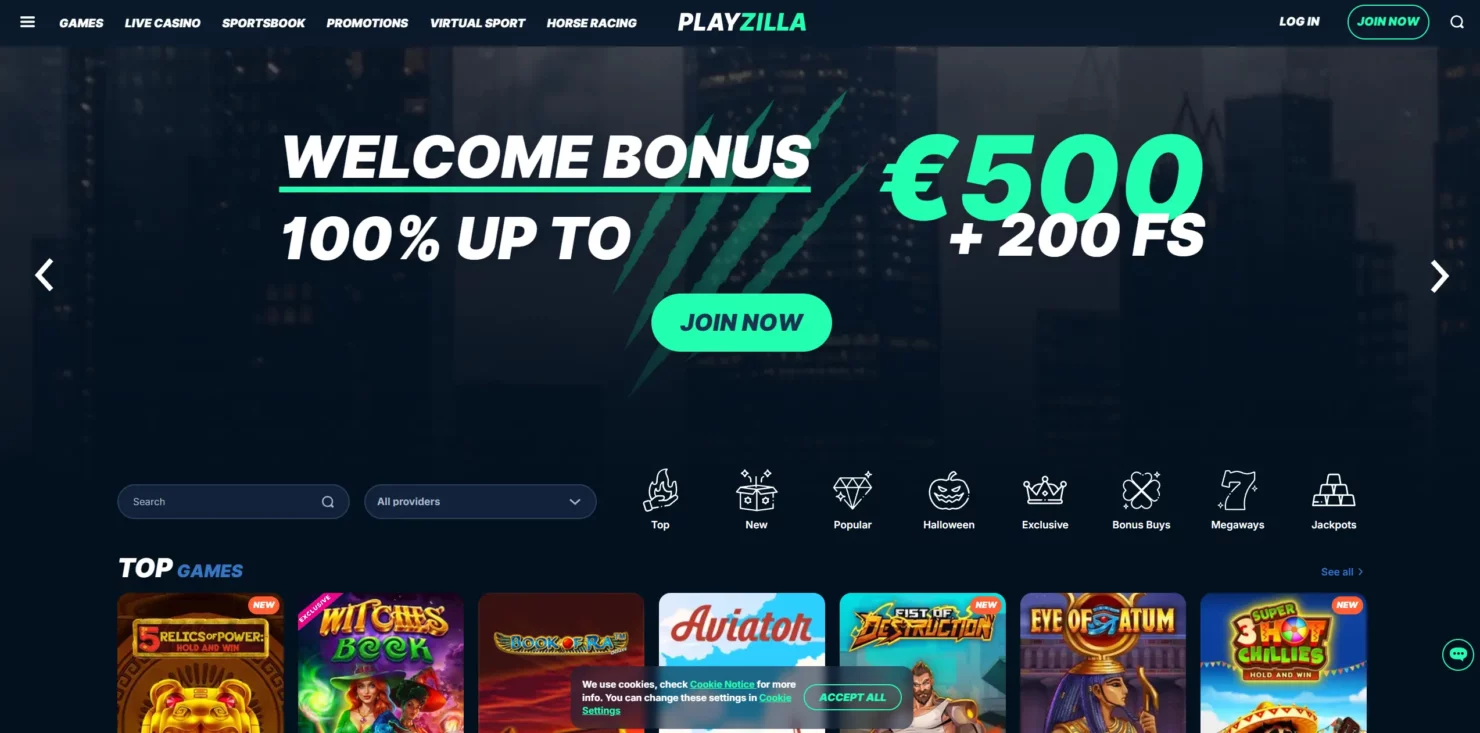
Task: Expand the All providers dropdown
Action: tap(480, 502)
